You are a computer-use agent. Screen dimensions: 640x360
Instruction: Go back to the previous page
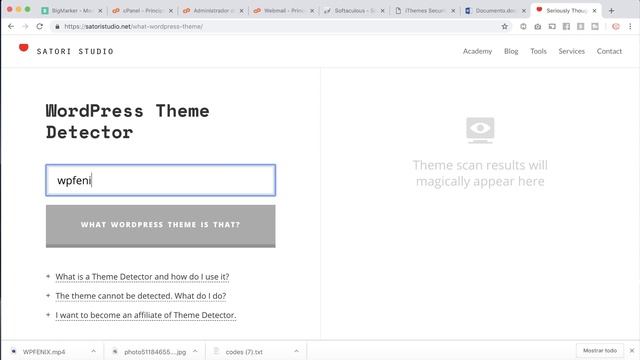coord(11,27)
